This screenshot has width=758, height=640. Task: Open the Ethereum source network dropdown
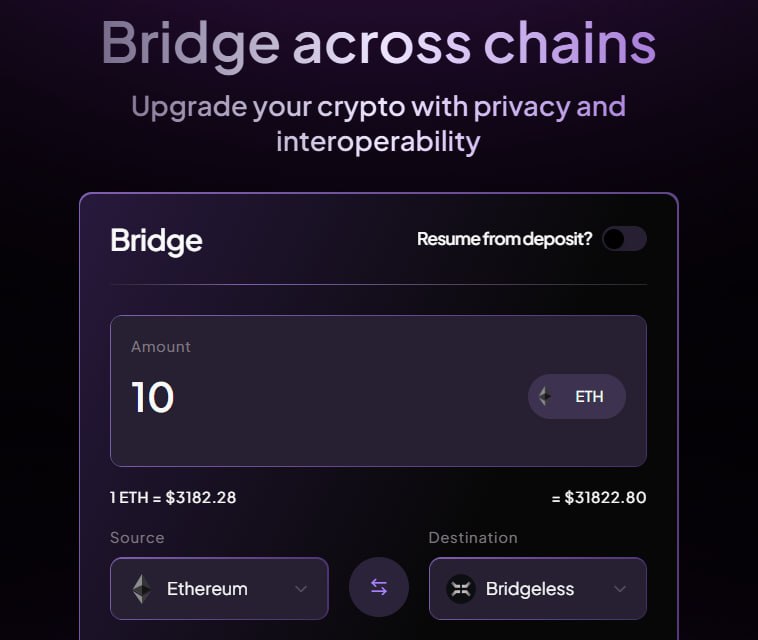[x=219, y=588]
